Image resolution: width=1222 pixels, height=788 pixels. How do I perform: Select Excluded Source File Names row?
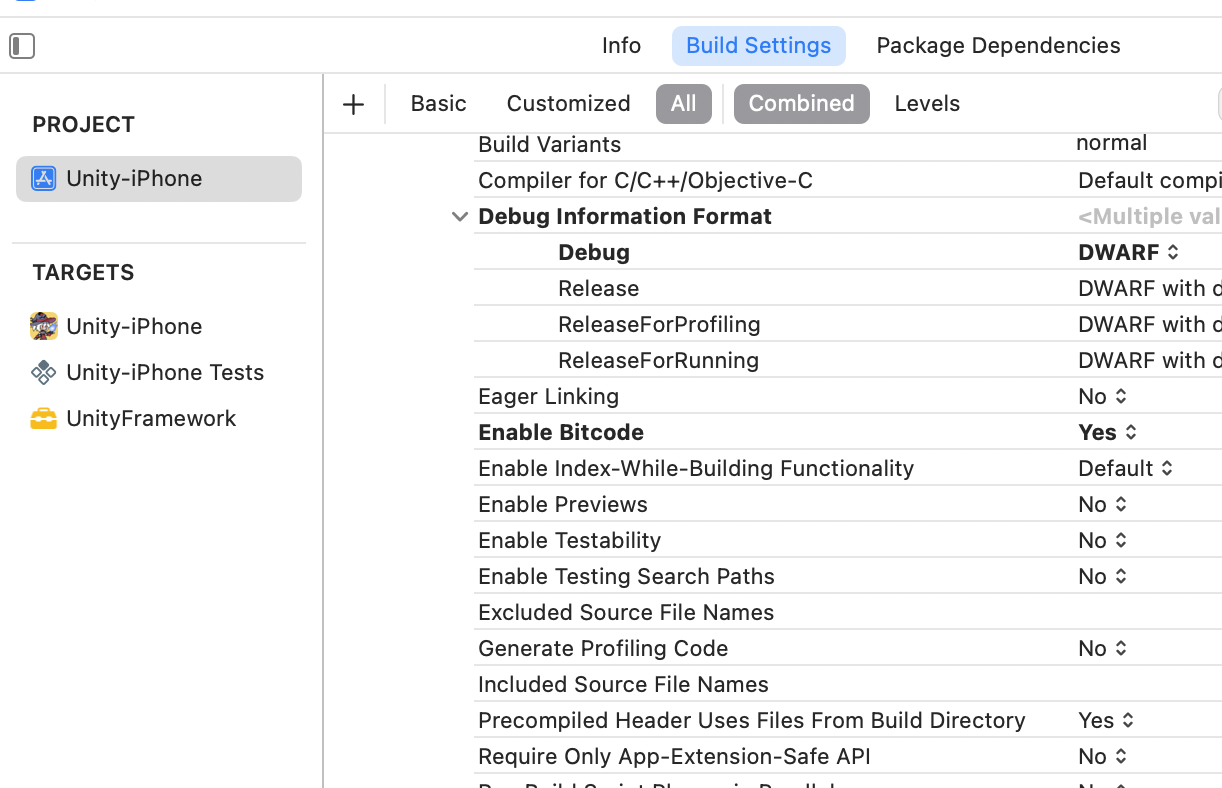click(x=848, y=612)
